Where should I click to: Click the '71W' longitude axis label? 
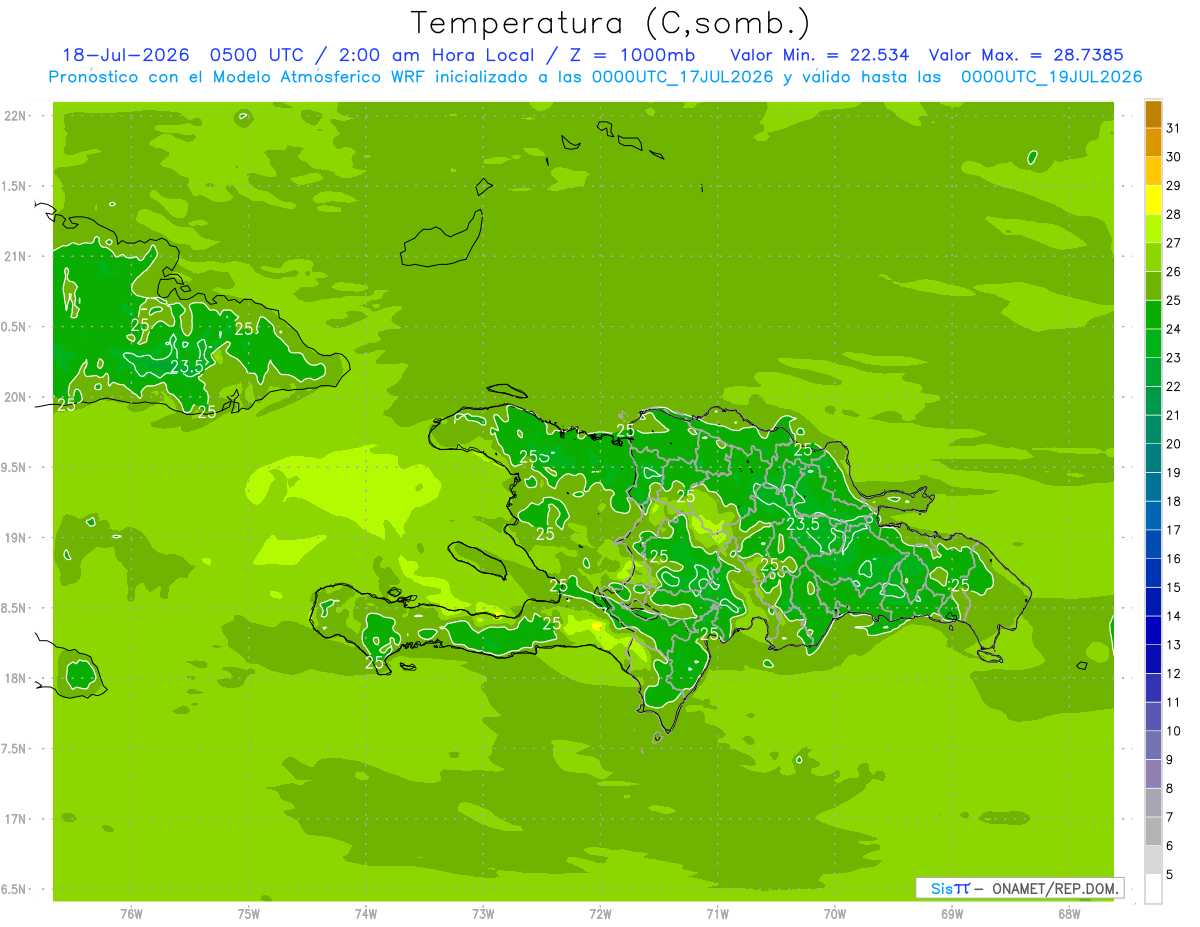(717, 914)
